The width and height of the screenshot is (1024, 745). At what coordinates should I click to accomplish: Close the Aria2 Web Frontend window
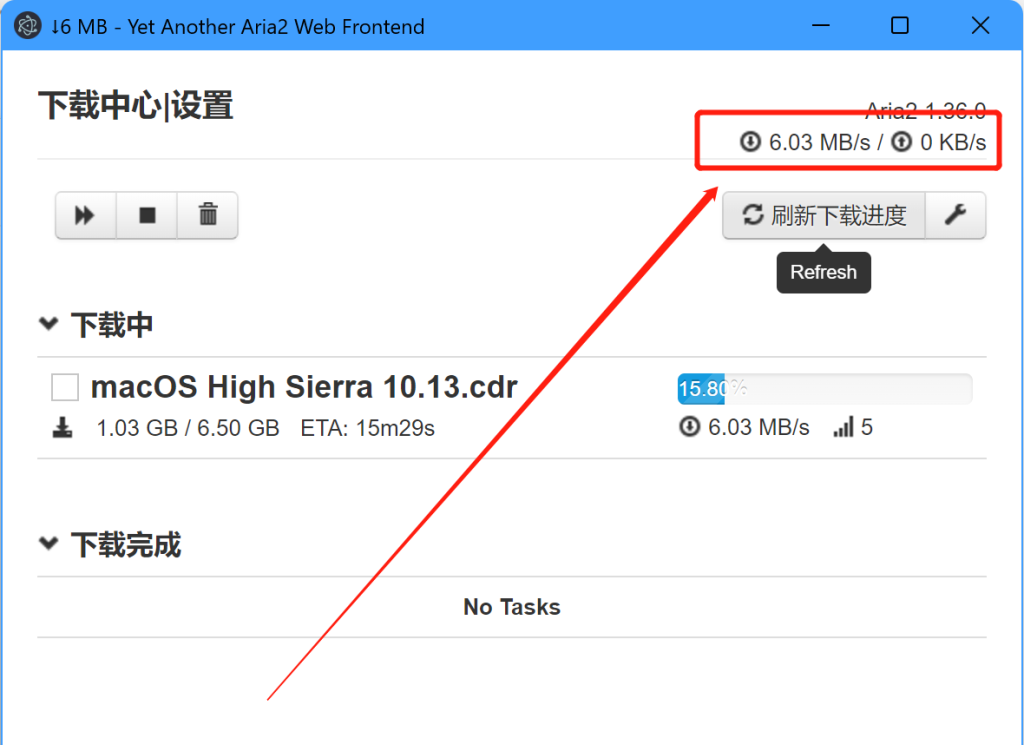click(980, 26)
